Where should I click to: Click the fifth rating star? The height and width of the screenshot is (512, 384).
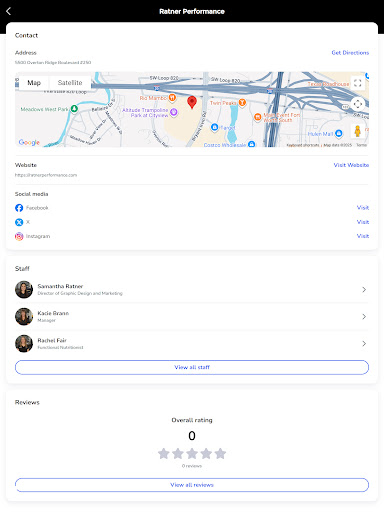coord(220,453)
